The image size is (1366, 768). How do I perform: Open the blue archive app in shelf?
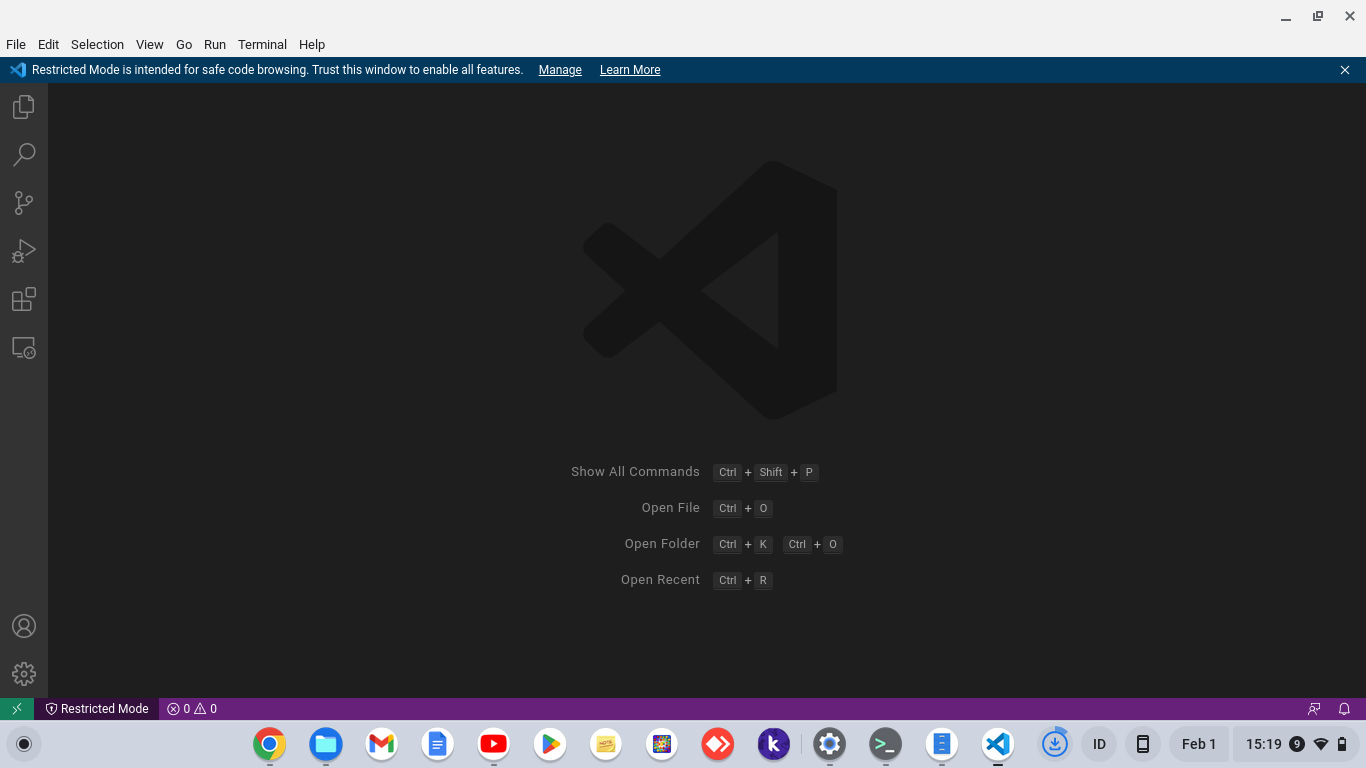(x=942, y=744)
